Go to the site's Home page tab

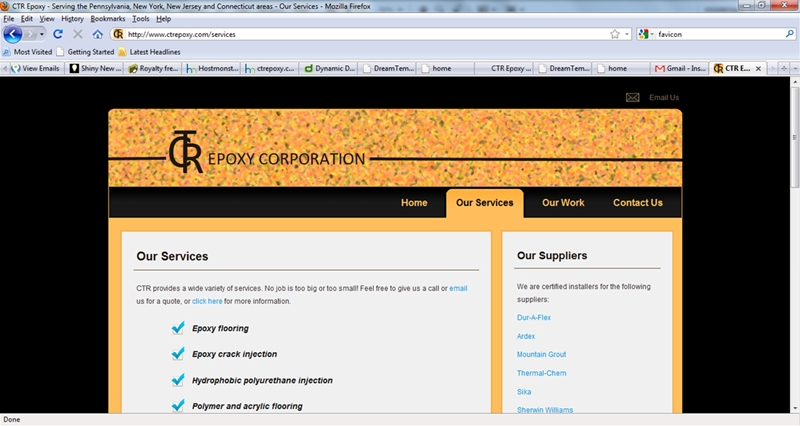point(414,203)
